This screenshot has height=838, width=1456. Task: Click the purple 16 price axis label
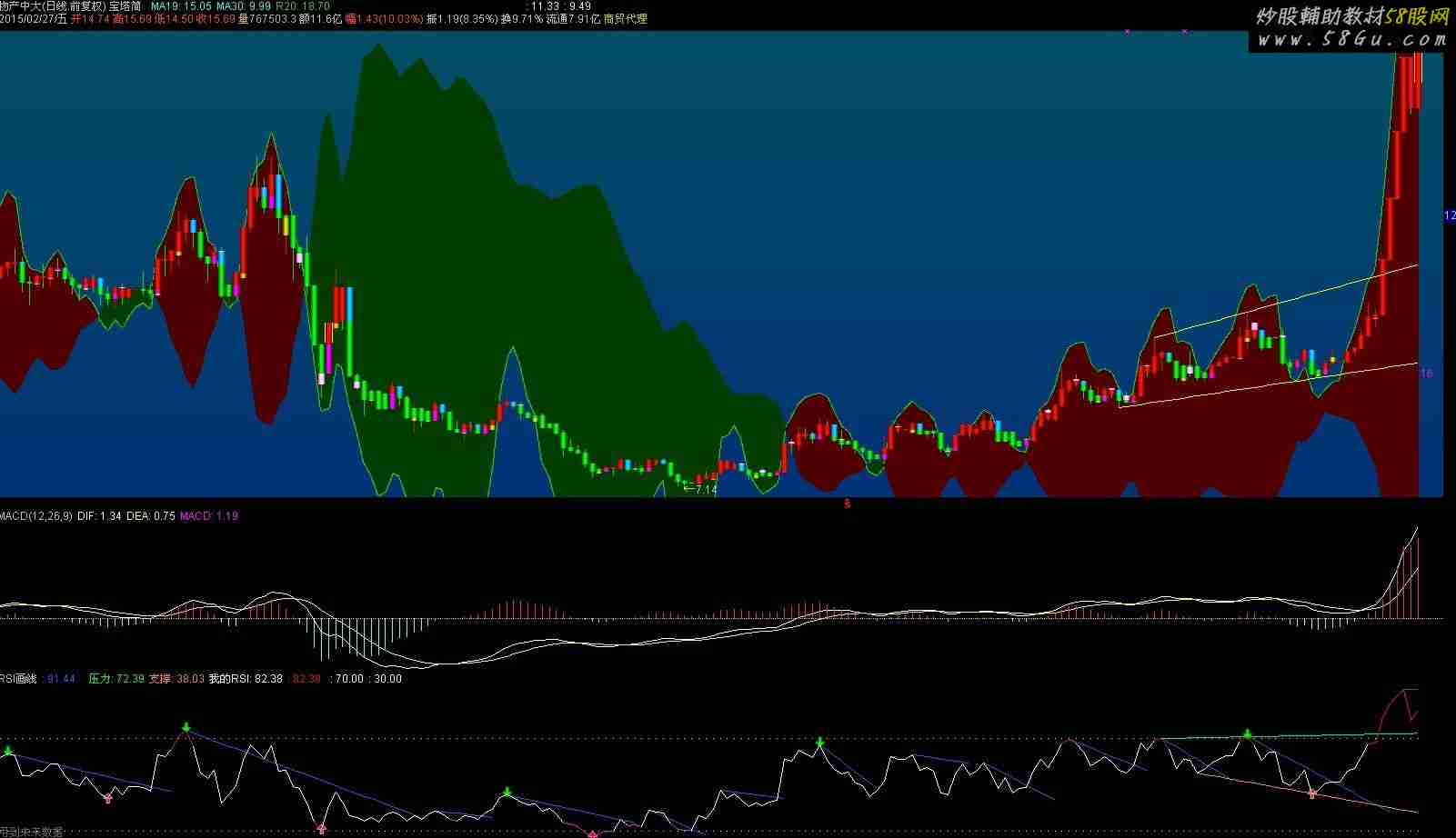[1426, 373]
